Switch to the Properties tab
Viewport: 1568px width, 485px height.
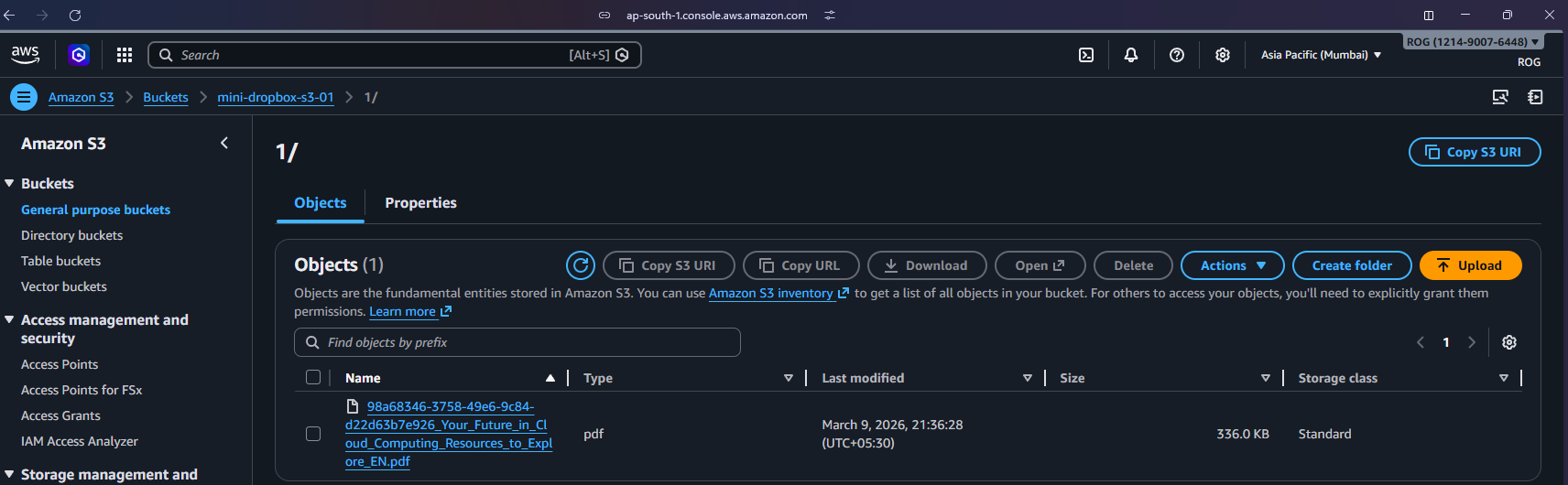tap(420, 203)
